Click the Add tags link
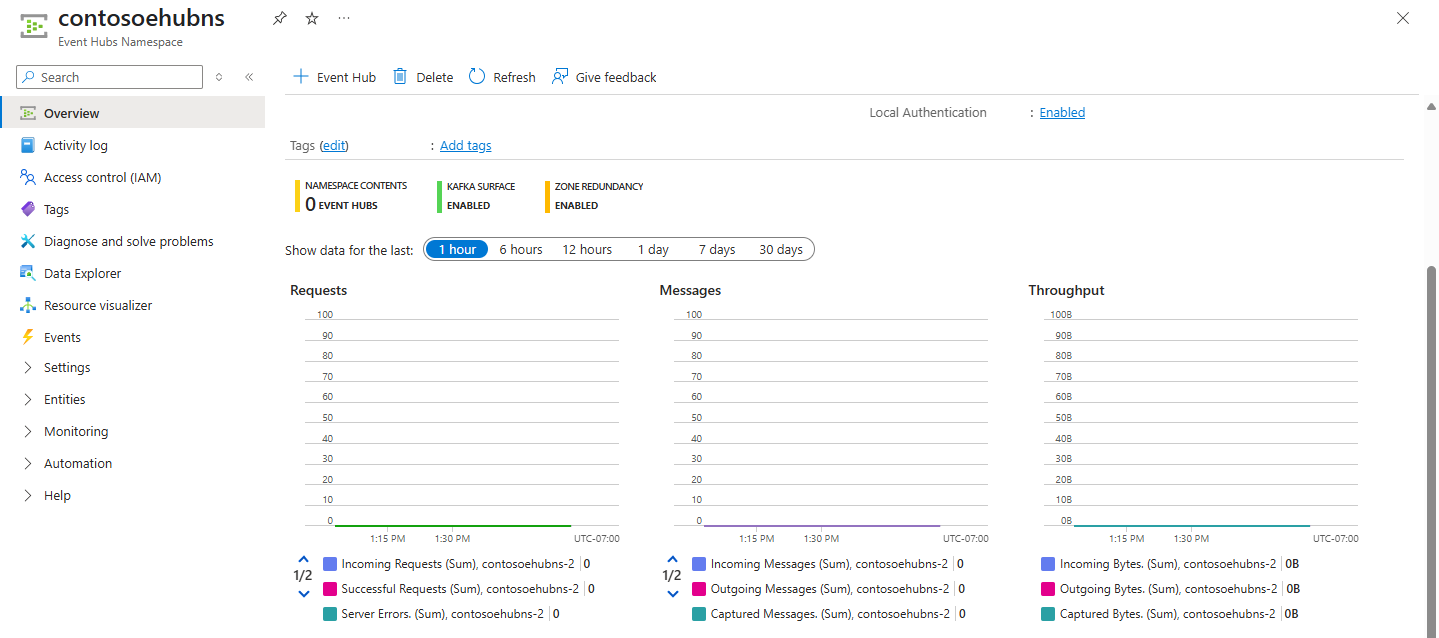This screenshot has height=638, width=1439. point(465,145)
